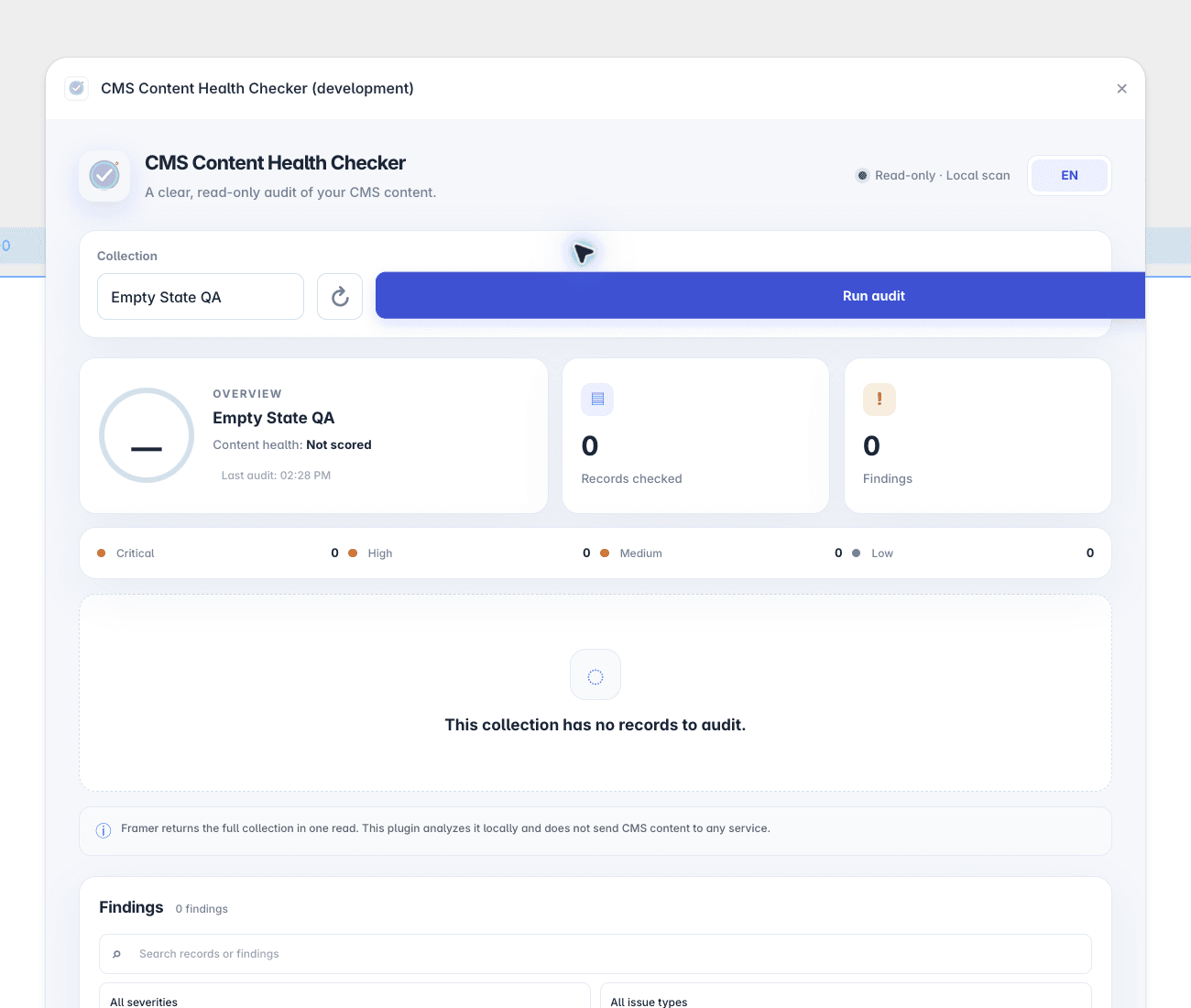
Task: Click the Content health: Not scored text
Action: 292,444
